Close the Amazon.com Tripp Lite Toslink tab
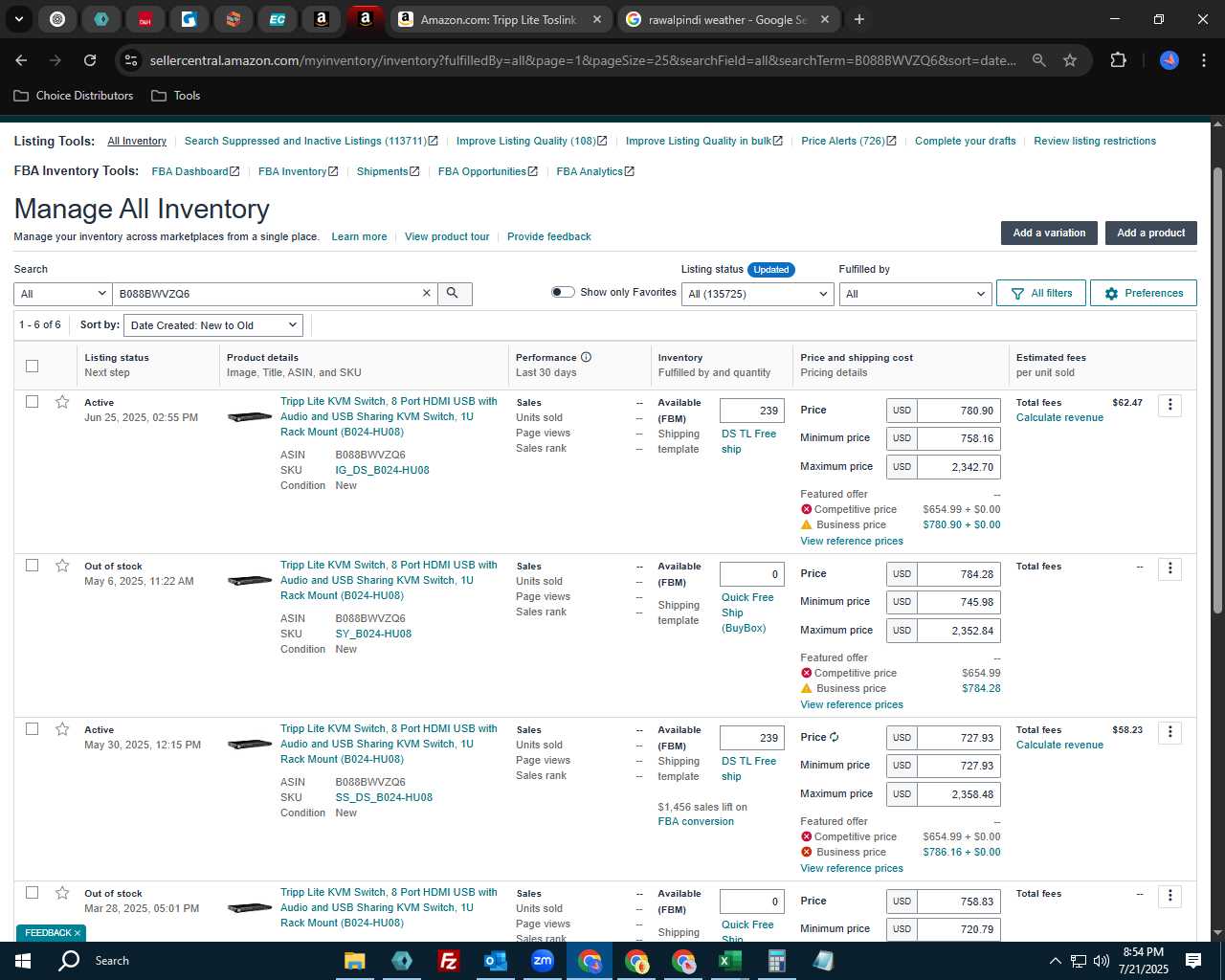 [596, 19]
